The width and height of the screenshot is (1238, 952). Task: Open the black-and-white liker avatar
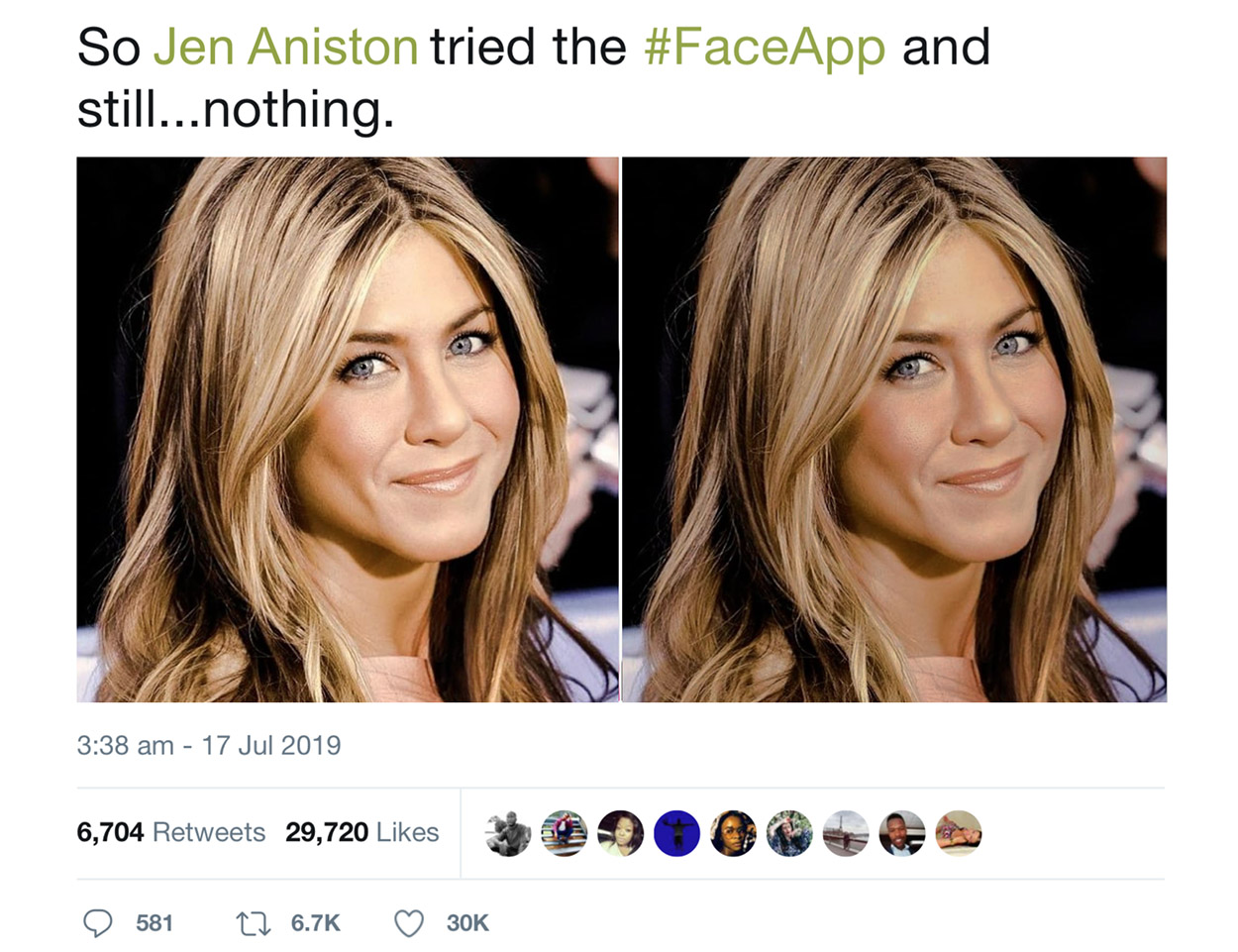[x=508, y=833]
